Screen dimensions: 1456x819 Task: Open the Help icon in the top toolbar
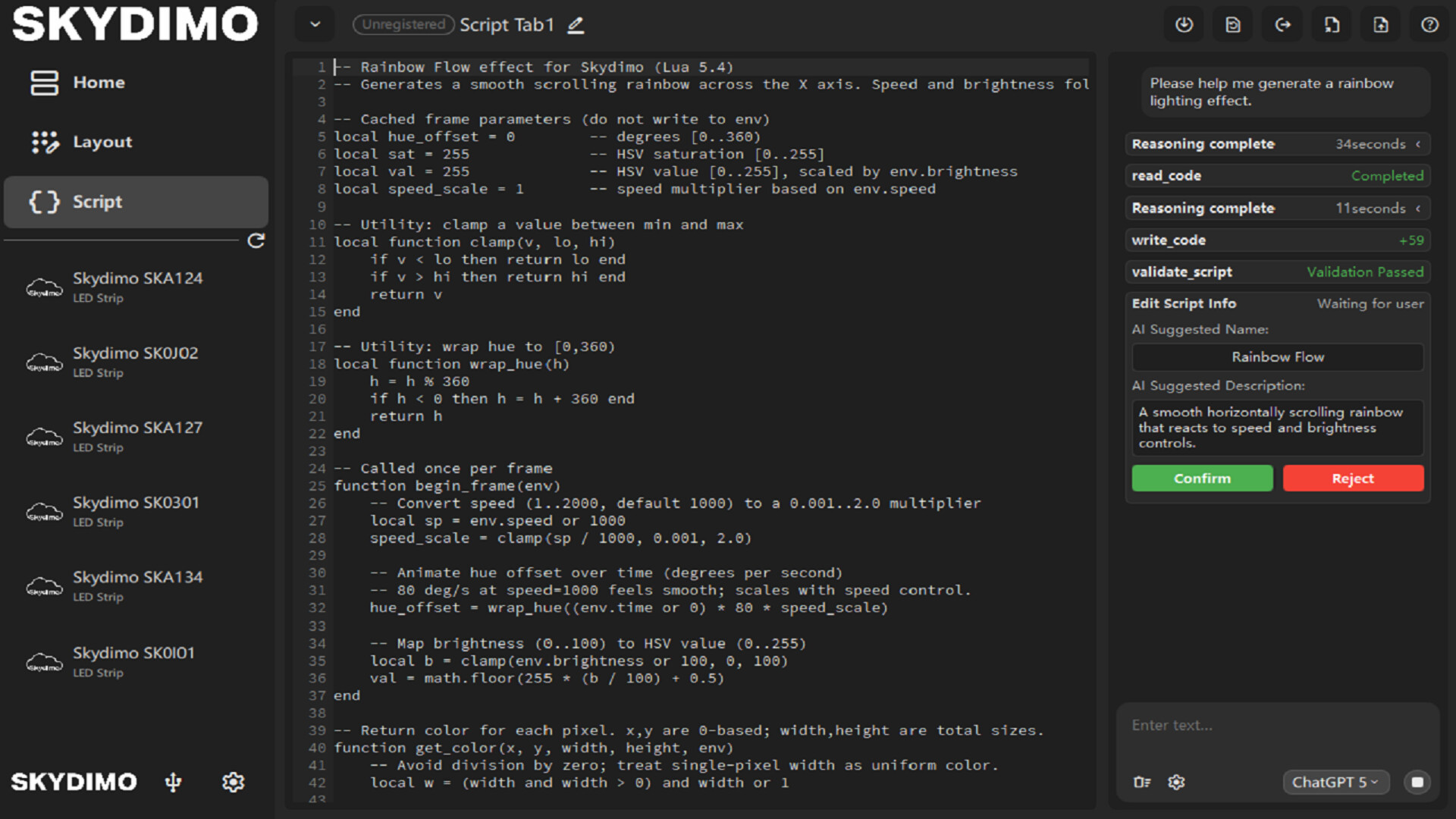click(x=1429, y=24)
